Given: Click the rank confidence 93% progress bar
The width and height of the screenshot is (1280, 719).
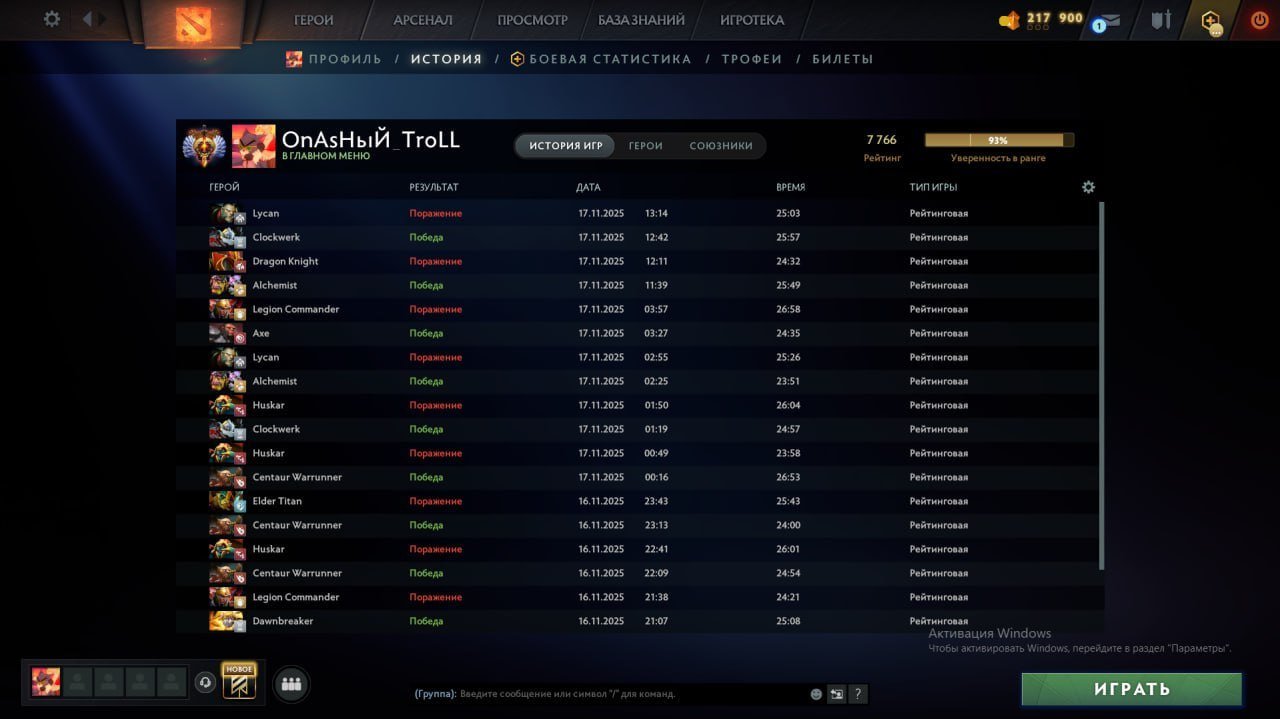Looking at the screenshot, I should click(x=998, y=141).
